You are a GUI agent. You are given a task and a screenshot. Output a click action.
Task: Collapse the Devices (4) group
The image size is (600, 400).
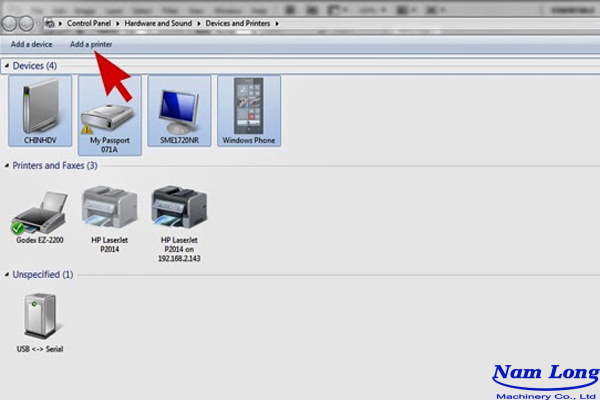(x=6, y=66)
